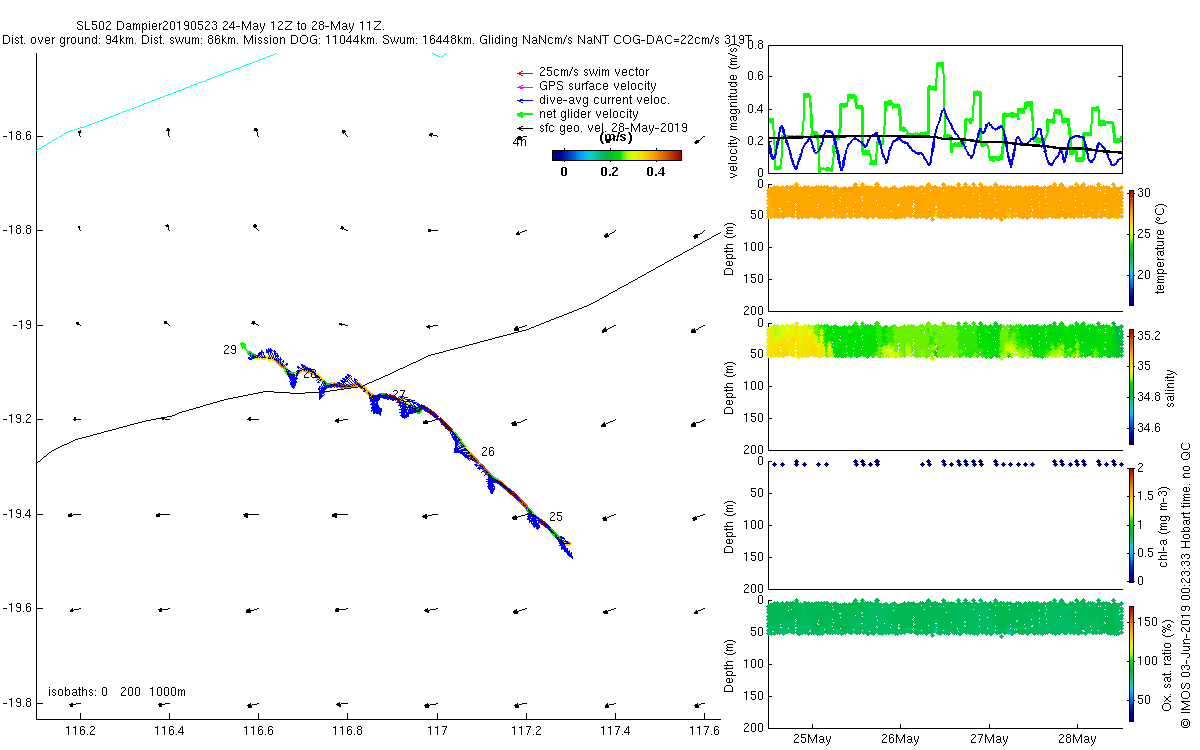This screenshot has height=750, width=1200.
Task: Click the m/s velocity color bar
Action: point(617,155)
